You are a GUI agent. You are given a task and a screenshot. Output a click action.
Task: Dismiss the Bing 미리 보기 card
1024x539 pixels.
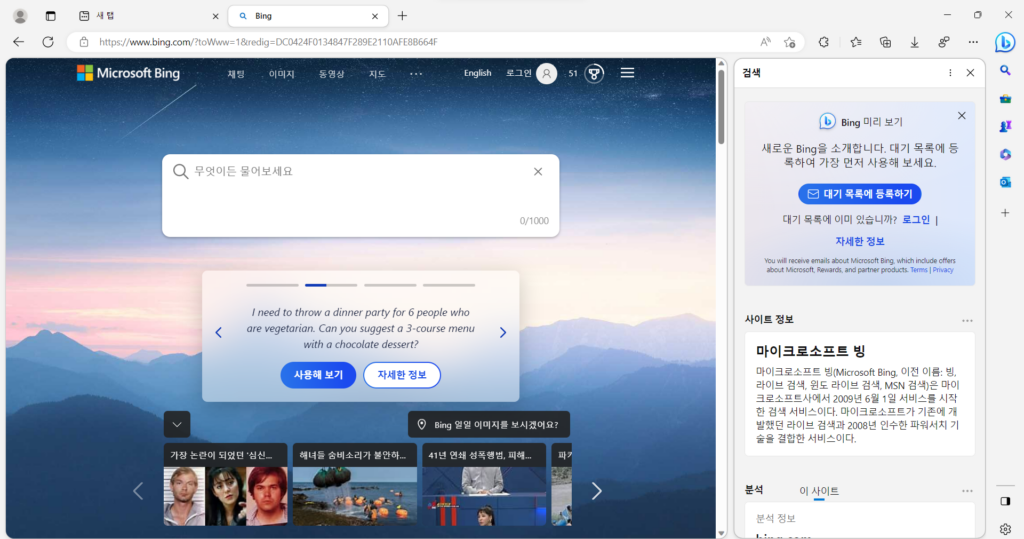coord(961,116)
